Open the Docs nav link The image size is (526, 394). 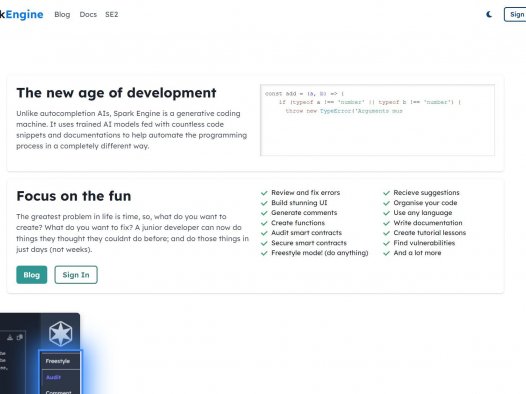[88, 14]
